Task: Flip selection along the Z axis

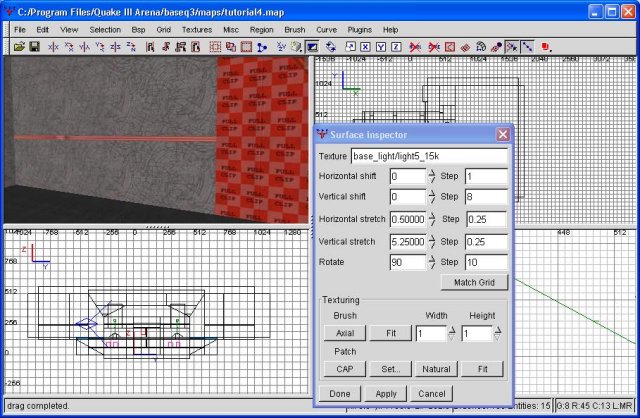Action: (x=115, y=47)
